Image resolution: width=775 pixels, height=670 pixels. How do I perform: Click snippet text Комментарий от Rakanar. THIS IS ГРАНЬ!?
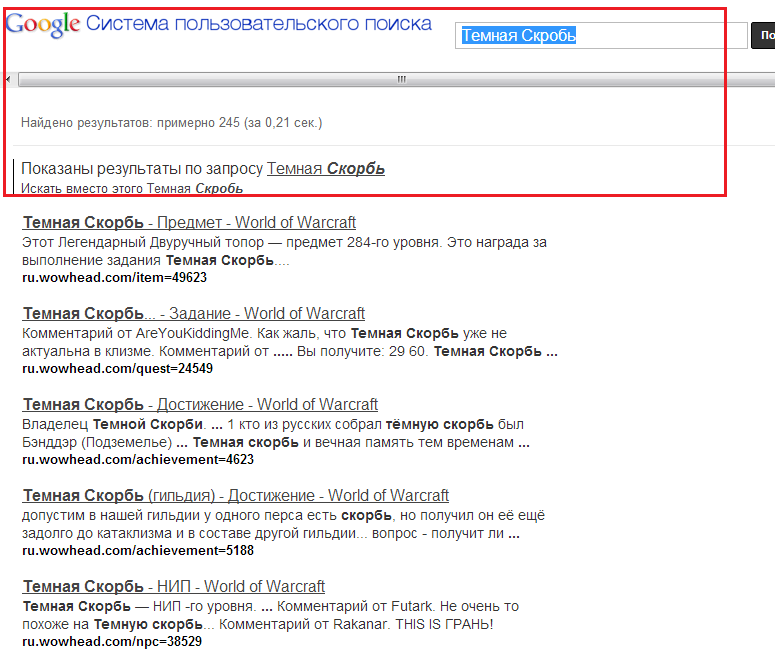pyautogui.click(x=356, y=624)
